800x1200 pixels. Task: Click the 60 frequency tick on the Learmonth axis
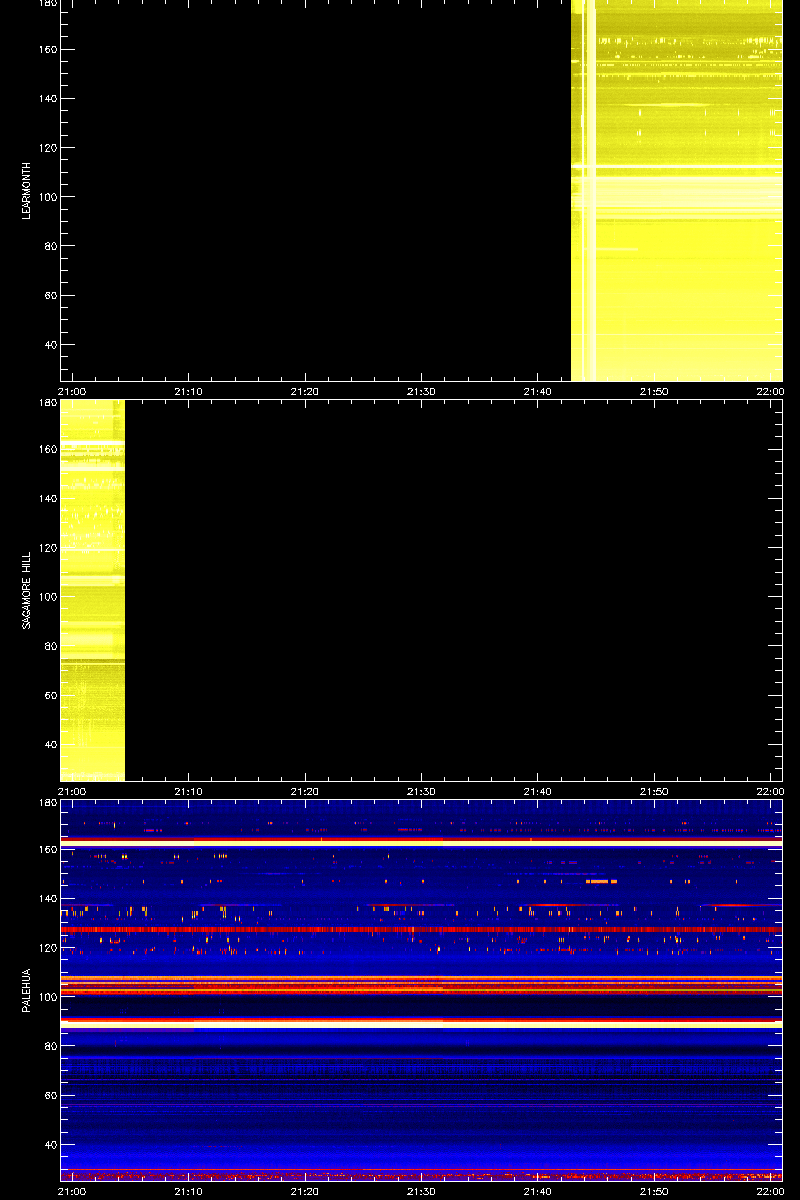click(49, 295)
